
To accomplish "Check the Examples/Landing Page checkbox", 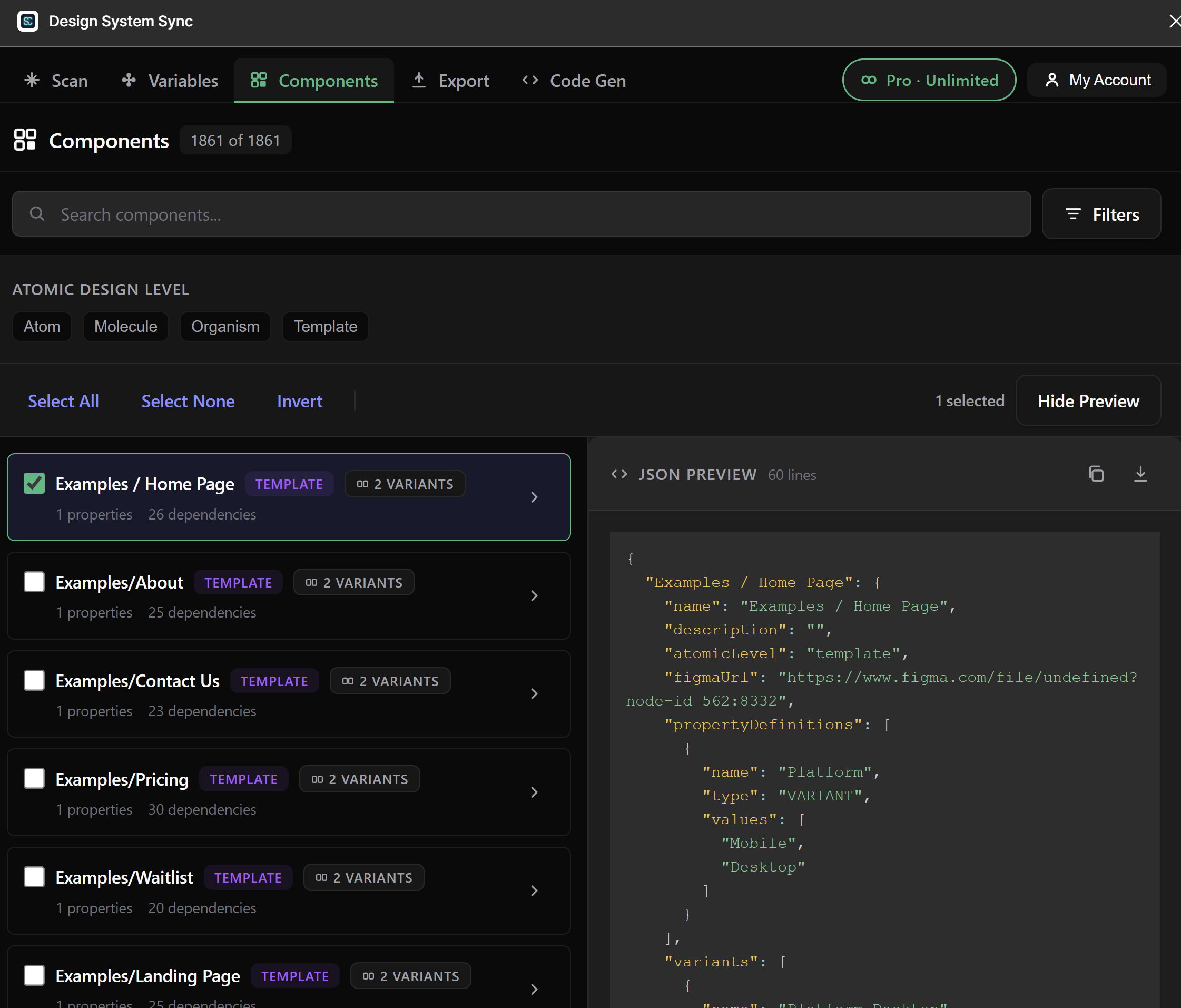I will pos(34,976).
